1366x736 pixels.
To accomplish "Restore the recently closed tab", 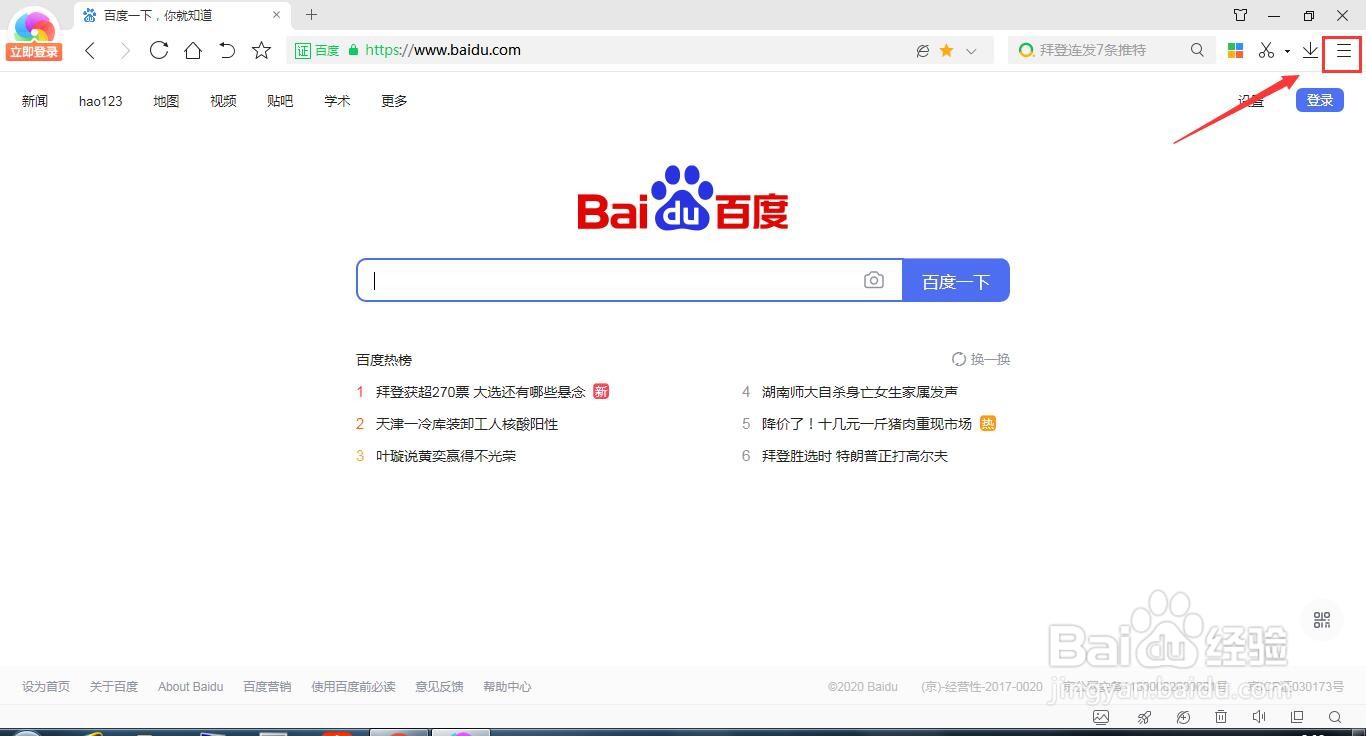I will 227,50.
